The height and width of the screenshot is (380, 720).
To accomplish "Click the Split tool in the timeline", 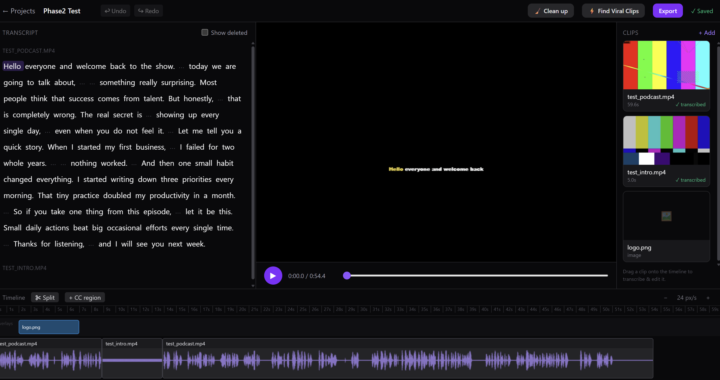I will pyautogui.click(x=45, y=298).
